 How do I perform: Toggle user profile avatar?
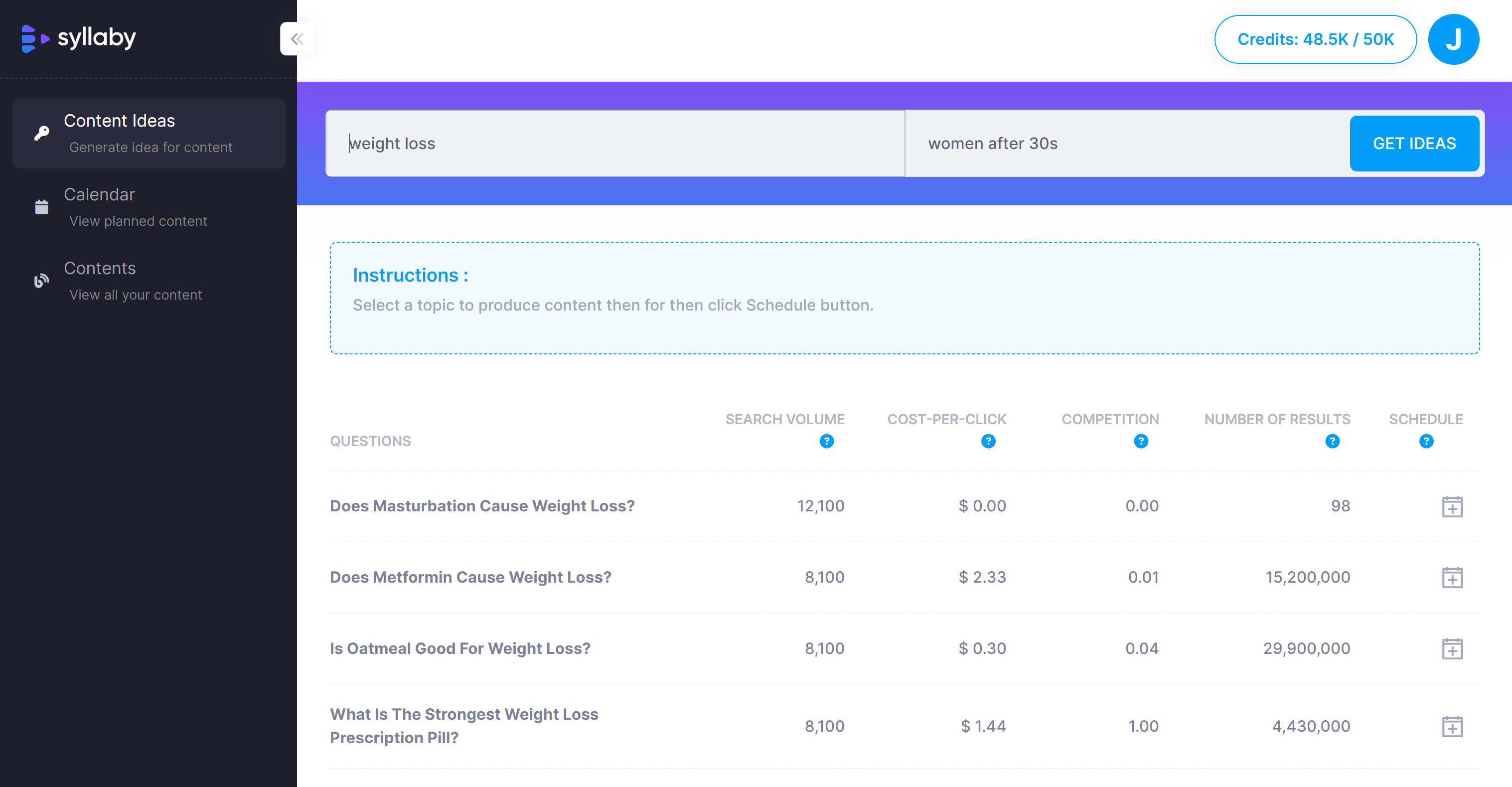[1453, 40]
